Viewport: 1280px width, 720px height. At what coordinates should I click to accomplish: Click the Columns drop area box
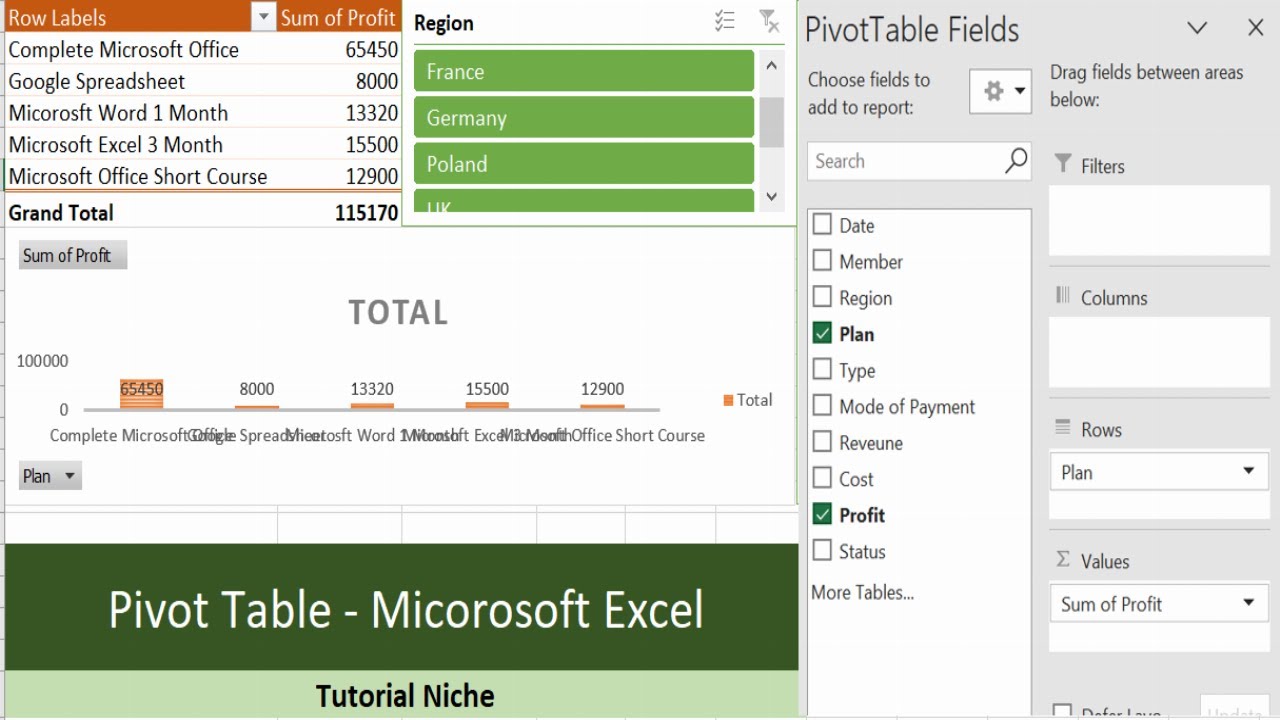pos(1159,353)
